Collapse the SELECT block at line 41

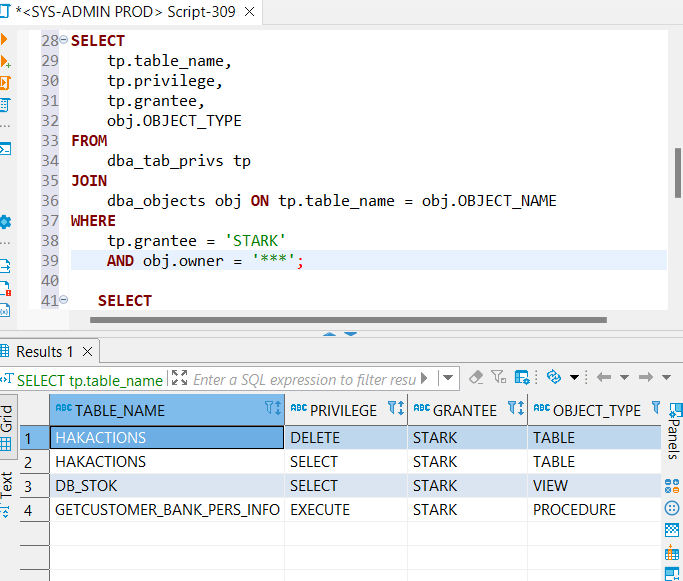click(x=64, y=300)
